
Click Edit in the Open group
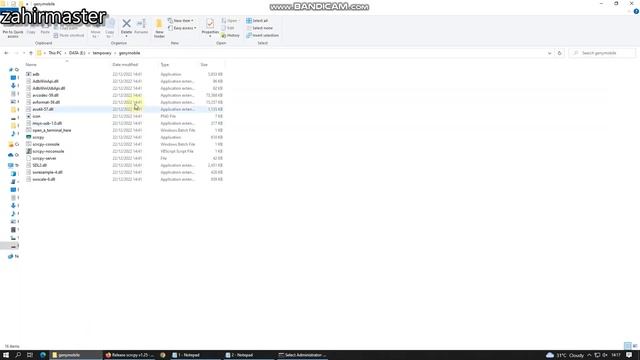(228, 28)
